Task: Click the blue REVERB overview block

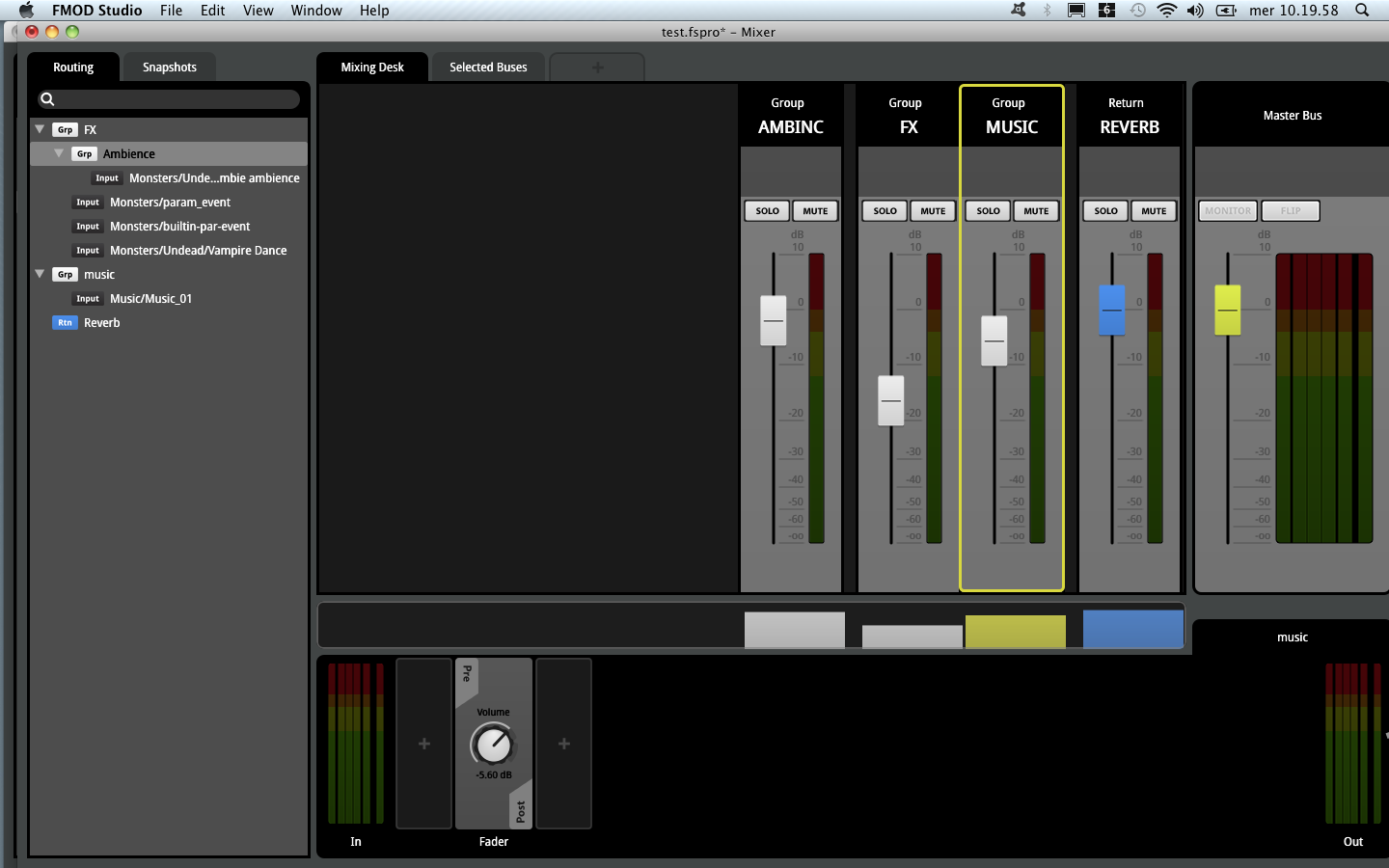Action: pos(1133,629)
